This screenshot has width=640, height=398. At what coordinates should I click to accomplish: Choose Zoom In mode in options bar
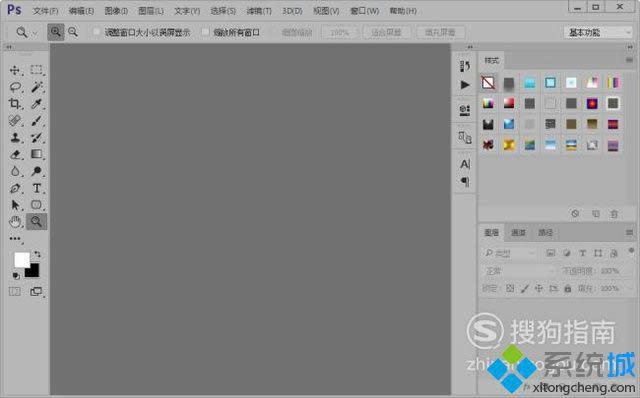[56, 32]
